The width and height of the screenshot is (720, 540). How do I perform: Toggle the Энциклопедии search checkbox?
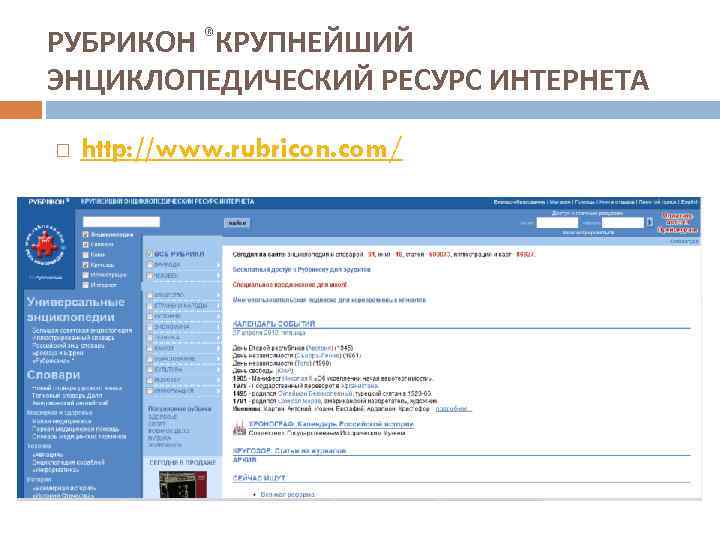85,235
